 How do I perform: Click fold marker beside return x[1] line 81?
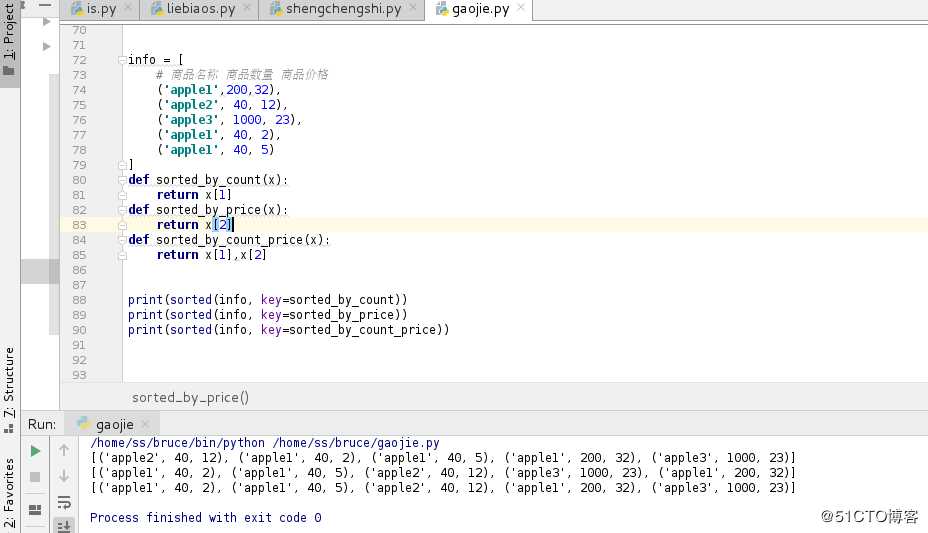tap(122, 195)
